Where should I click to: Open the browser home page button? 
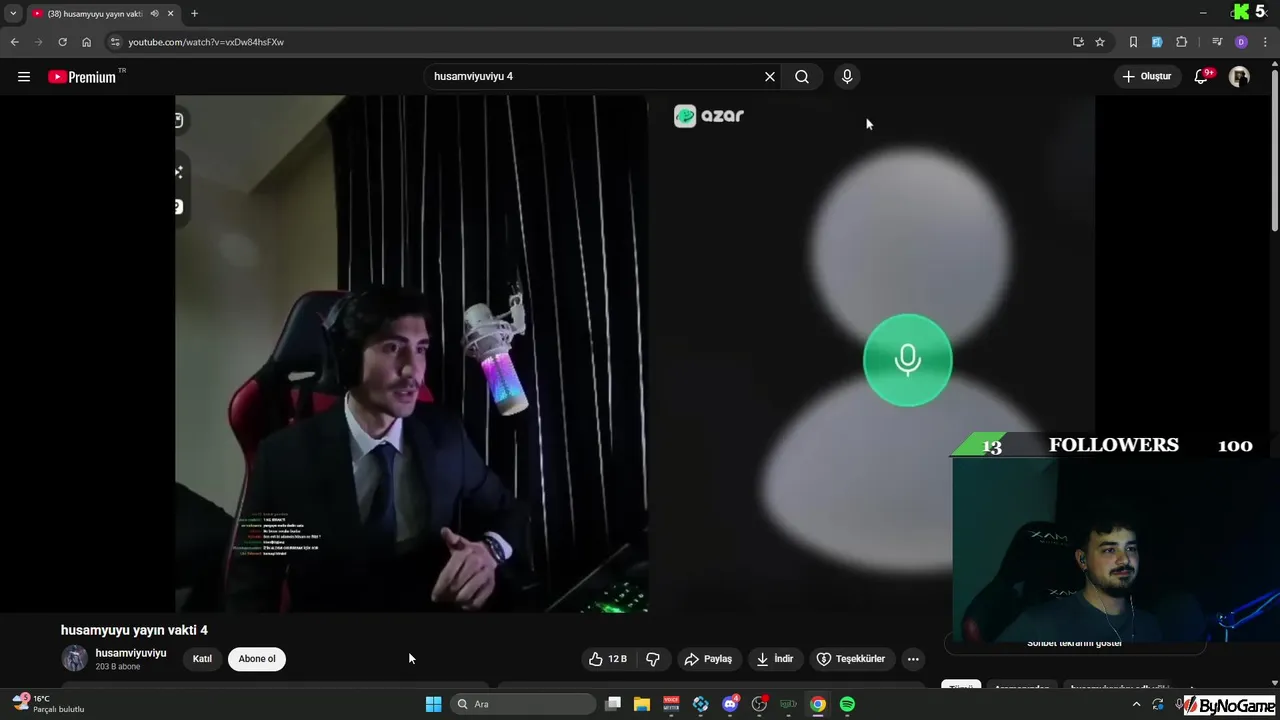(x=86, y=42)
